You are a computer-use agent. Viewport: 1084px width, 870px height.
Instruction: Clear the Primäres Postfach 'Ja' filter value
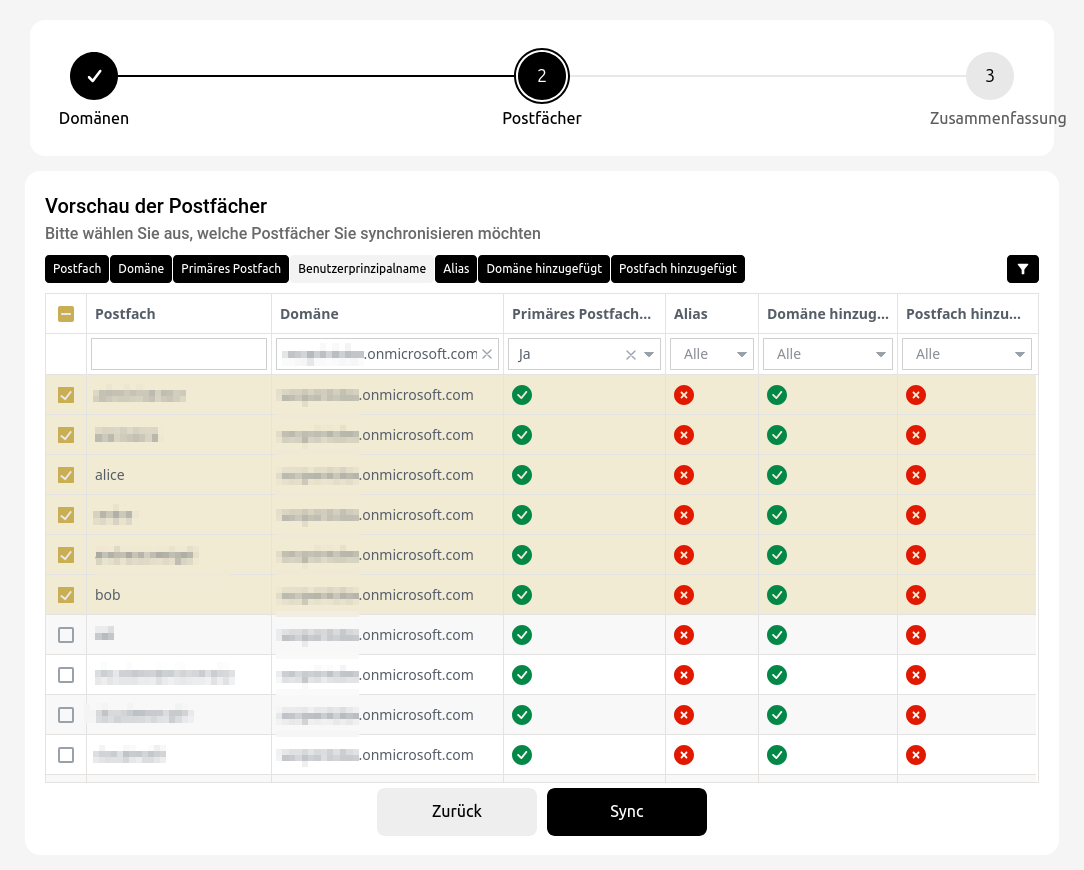pyautogui.click(x=631, y=354)
